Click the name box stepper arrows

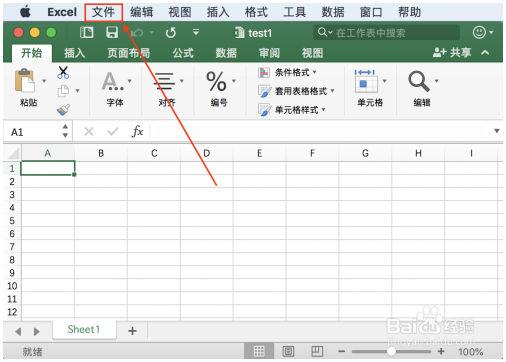pos(65,131)
